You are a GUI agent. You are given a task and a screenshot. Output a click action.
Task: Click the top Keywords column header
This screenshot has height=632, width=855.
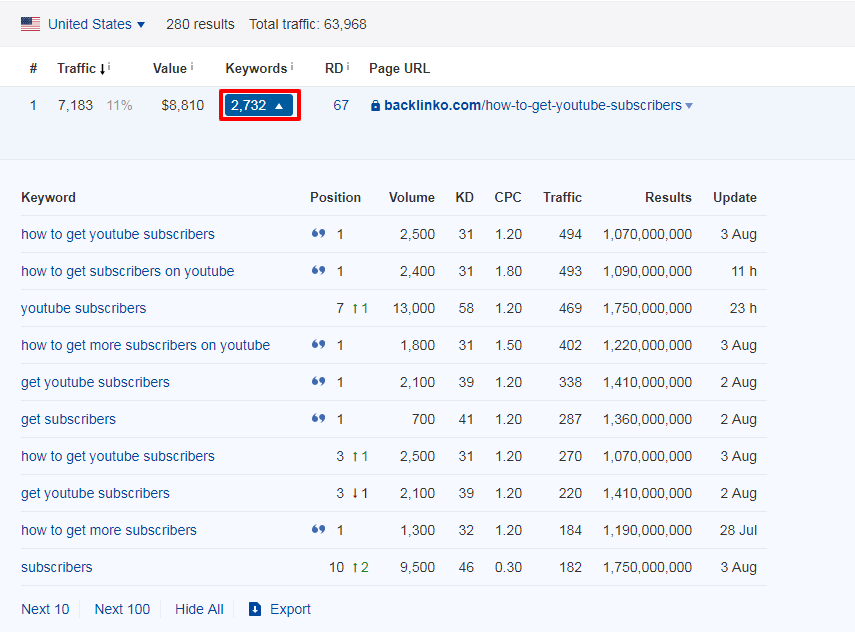[x=256, y=69]
